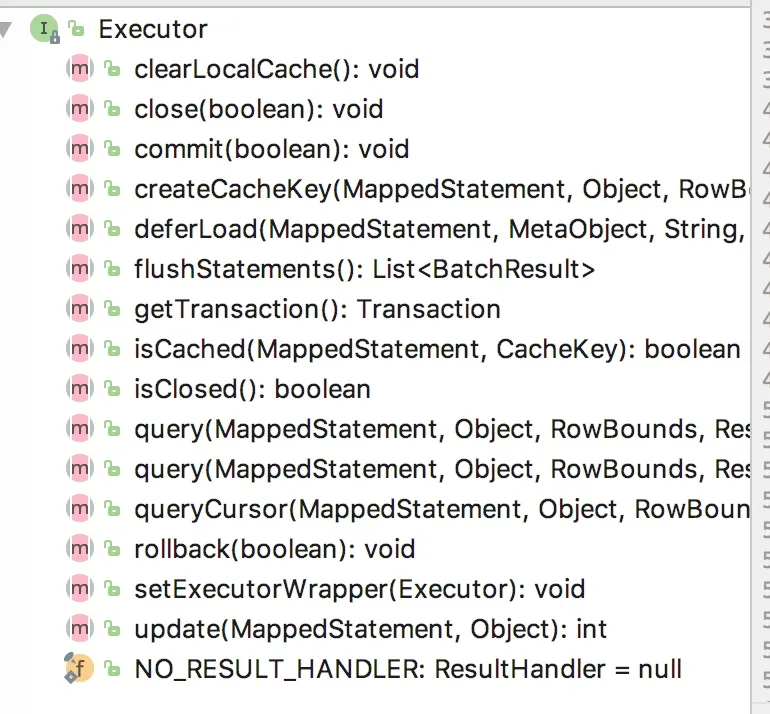The image size is (770, 714).
Task: Collapse the Executor tree node
Action: tap(7, 30)
